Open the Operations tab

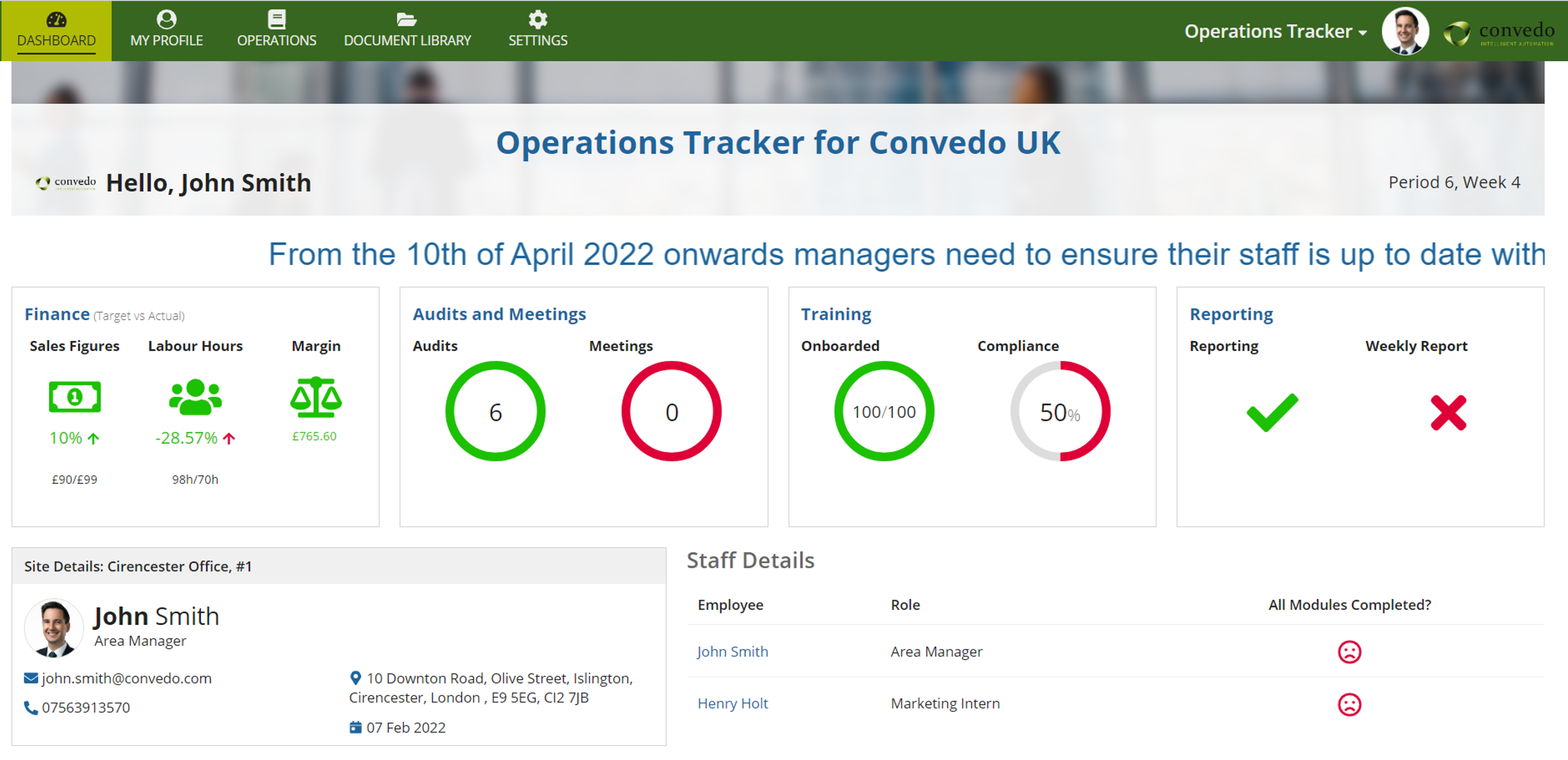pyautogui.click(x=276, y=31)
